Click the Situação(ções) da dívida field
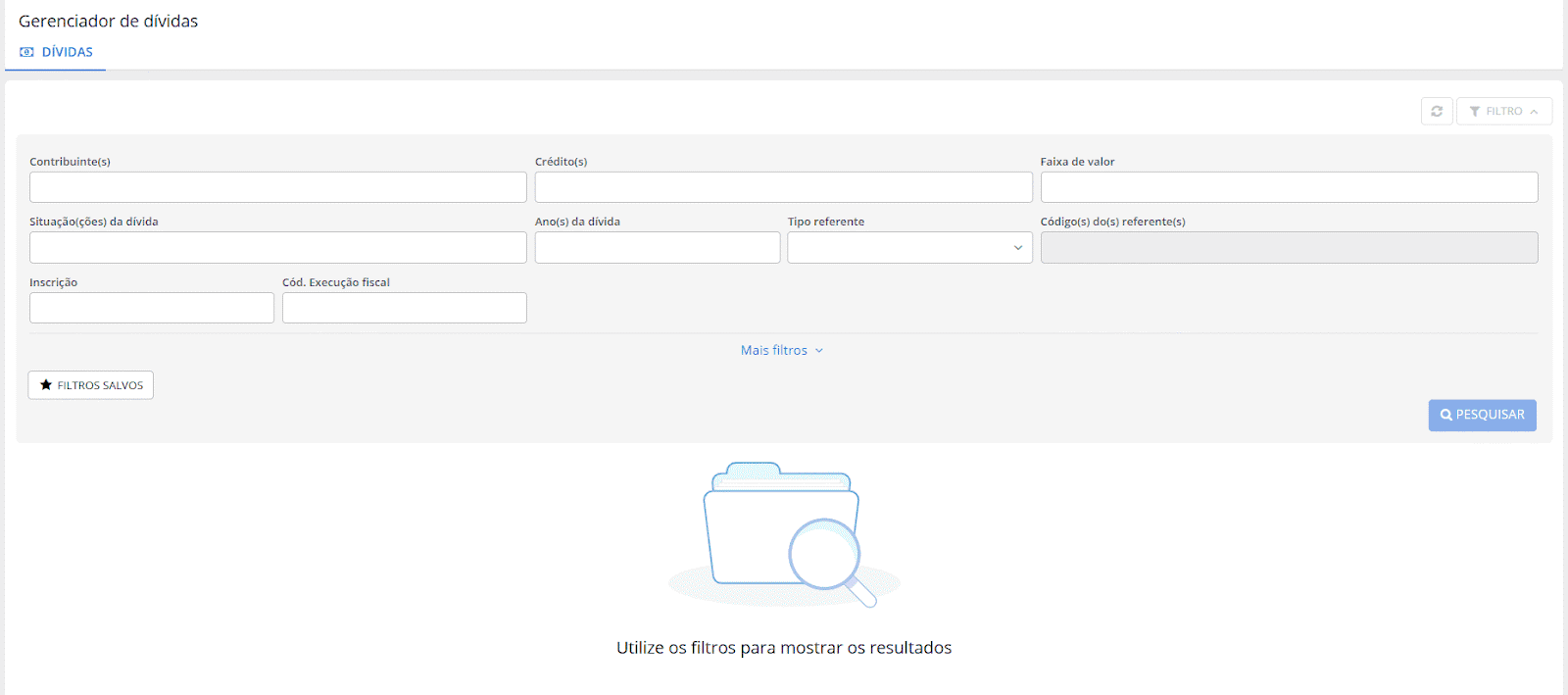Viewport: 1568px width, 695px height. click(277, 248)
